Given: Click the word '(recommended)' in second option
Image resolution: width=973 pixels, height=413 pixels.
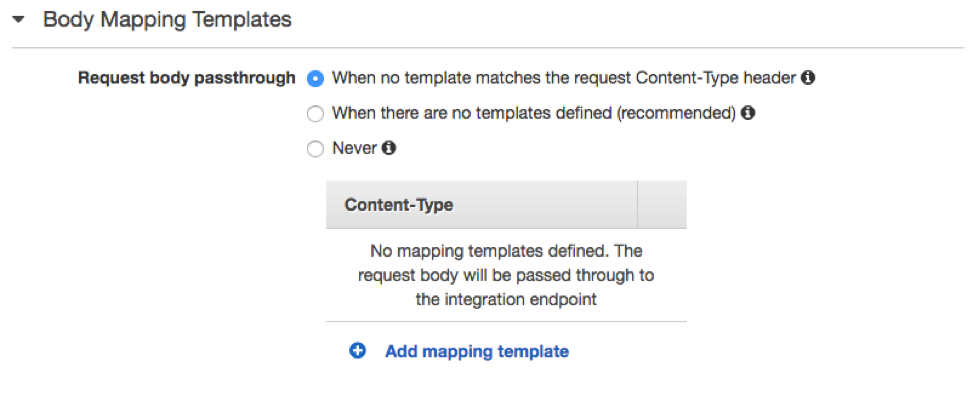Looking at the screenshot, I should [x=675, y=113].
